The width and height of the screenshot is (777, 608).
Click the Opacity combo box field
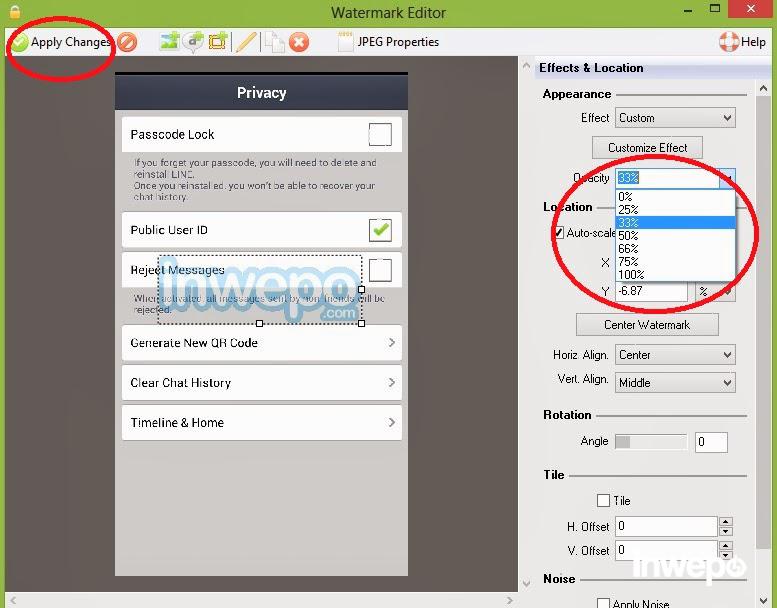coord(667,178)
